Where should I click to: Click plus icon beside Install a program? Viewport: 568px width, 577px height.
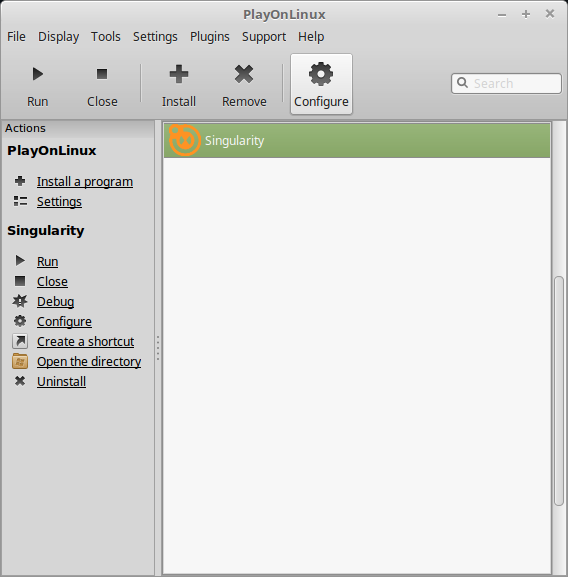tap(20, 181)
